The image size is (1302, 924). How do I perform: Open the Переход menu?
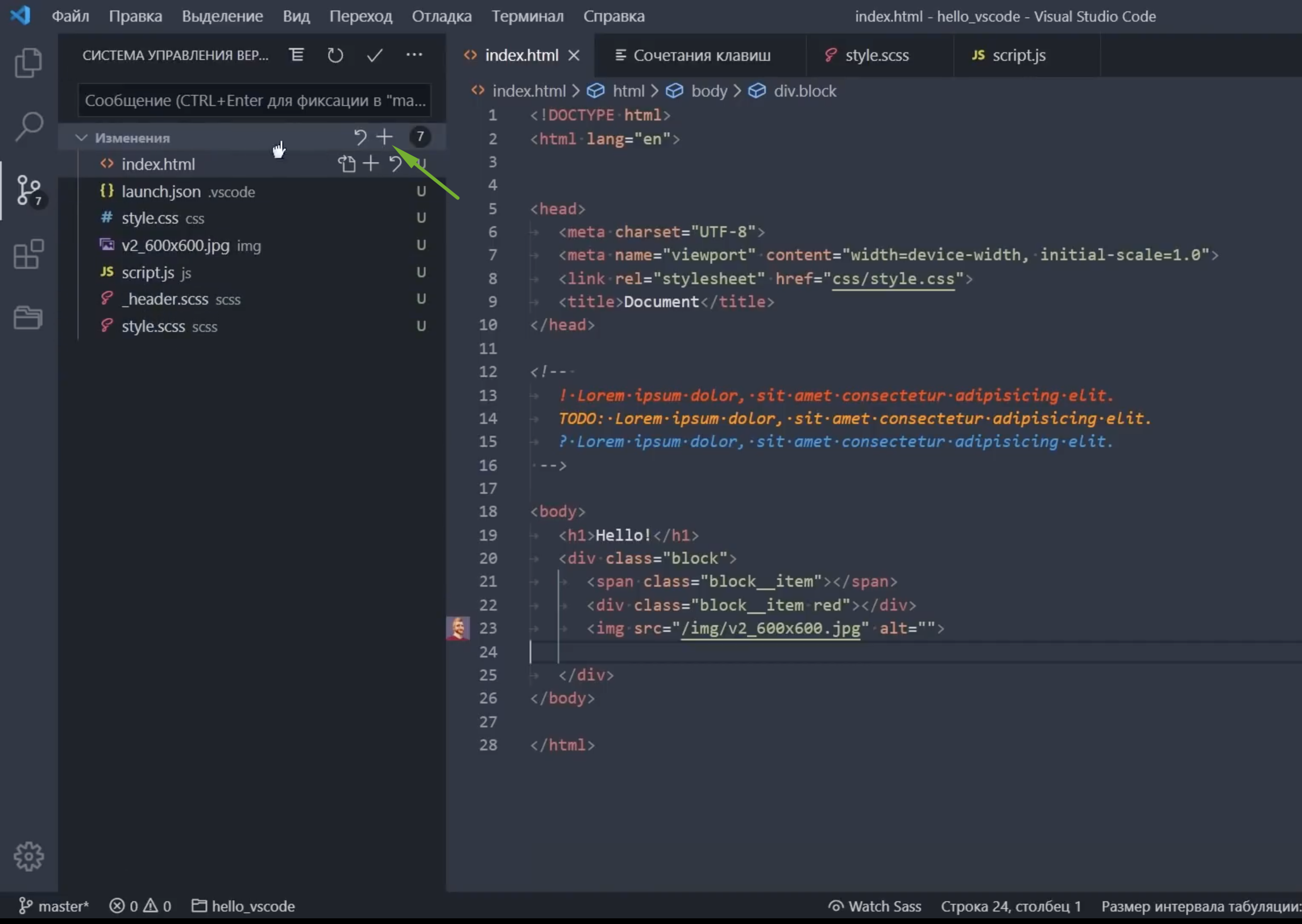(x=361, y=16)
